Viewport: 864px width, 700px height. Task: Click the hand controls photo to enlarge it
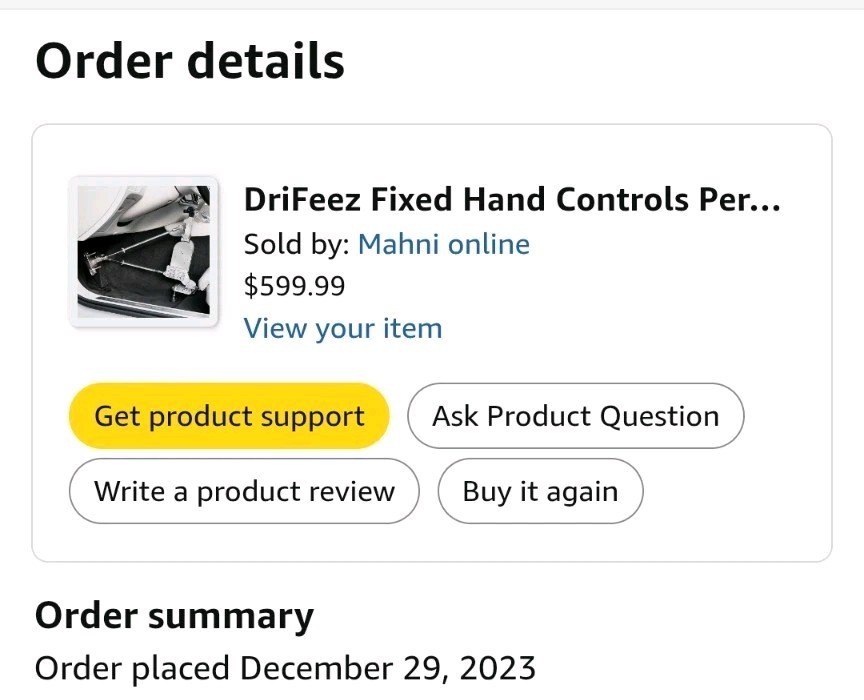144,251
